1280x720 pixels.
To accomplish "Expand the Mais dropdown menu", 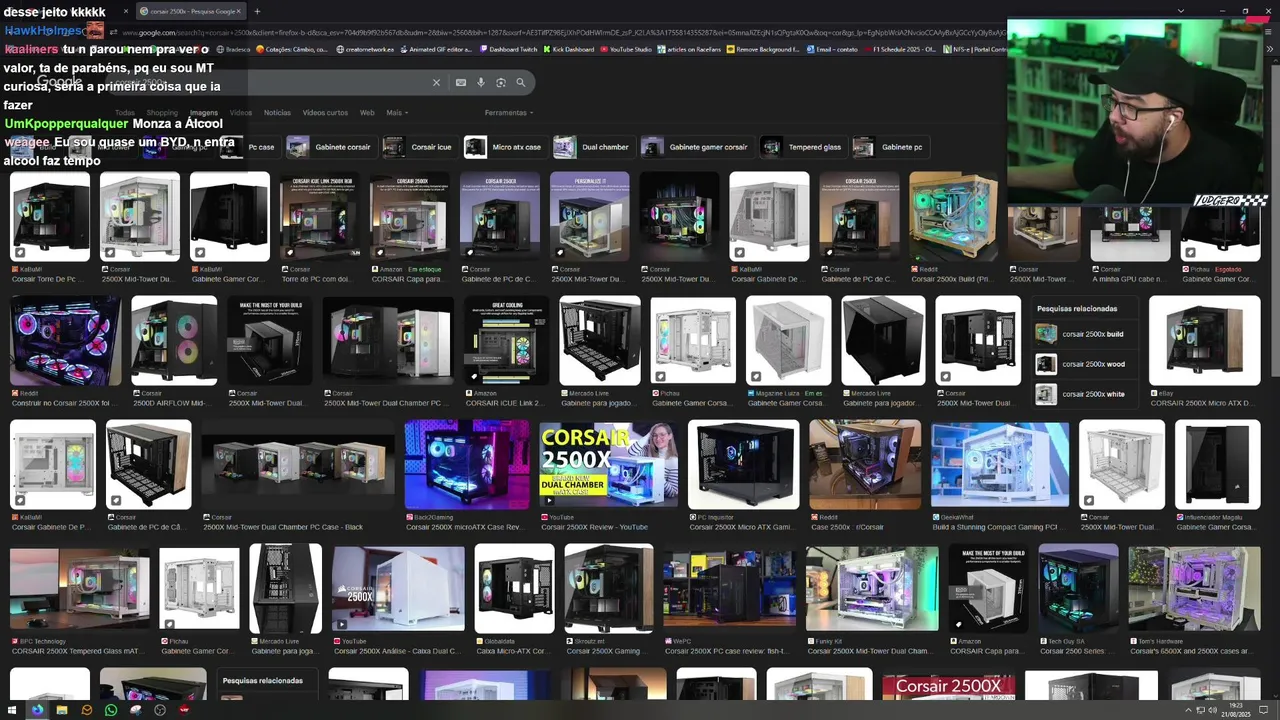I will (x=396, y=113).
